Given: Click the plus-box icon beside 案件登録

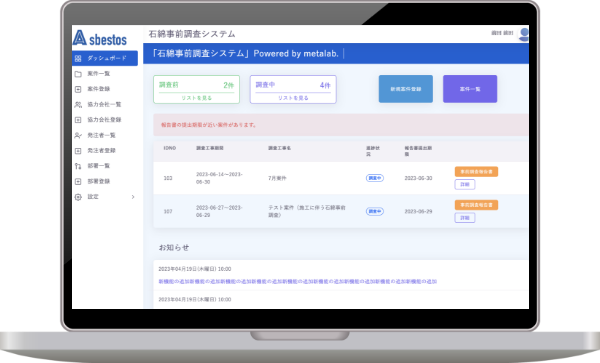Looking at the screenshot, I should coord(78,89).
